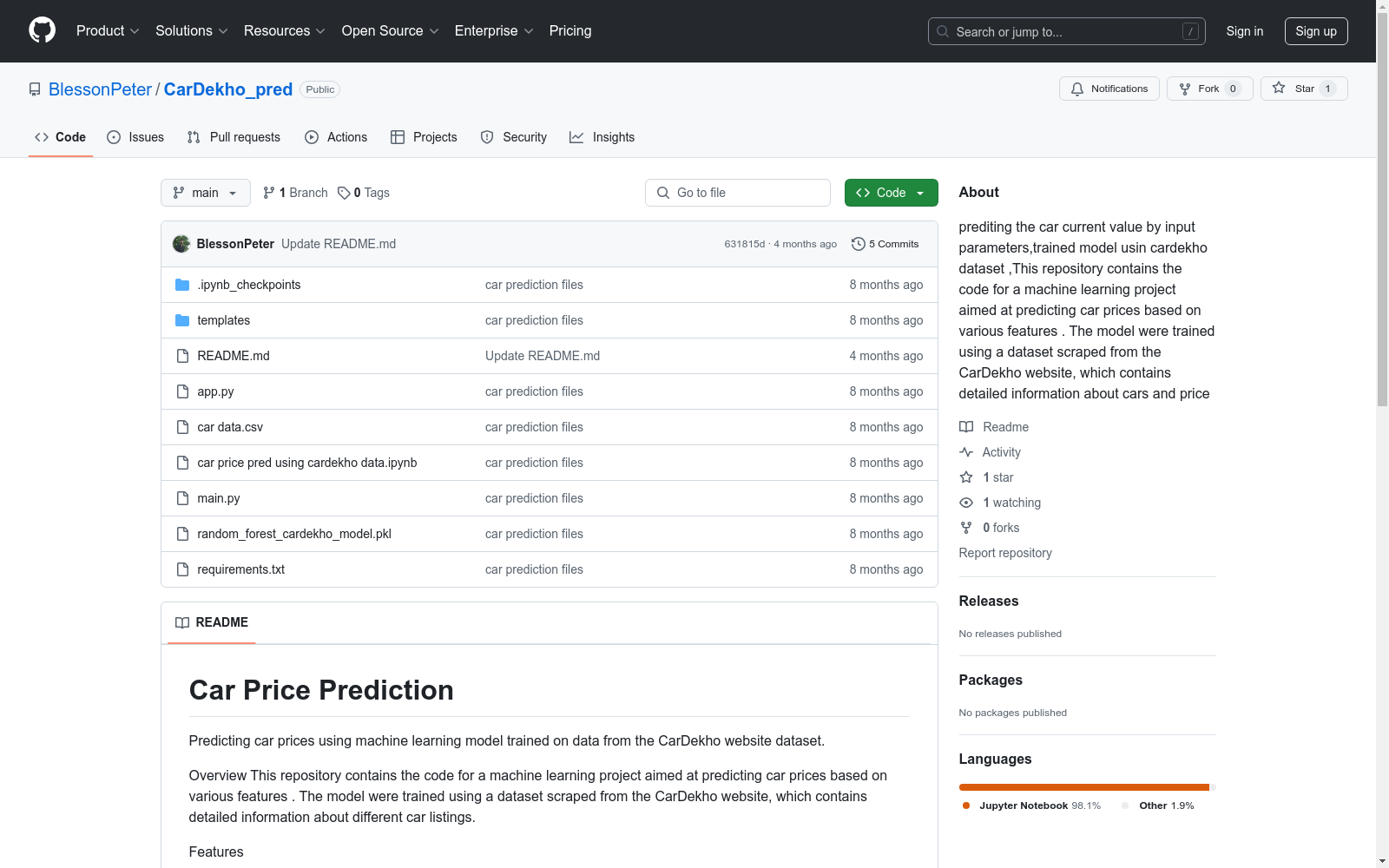
Task: Click the magnifier icon in the search bar
Action: pyautogui.click(x=943, y=31)
